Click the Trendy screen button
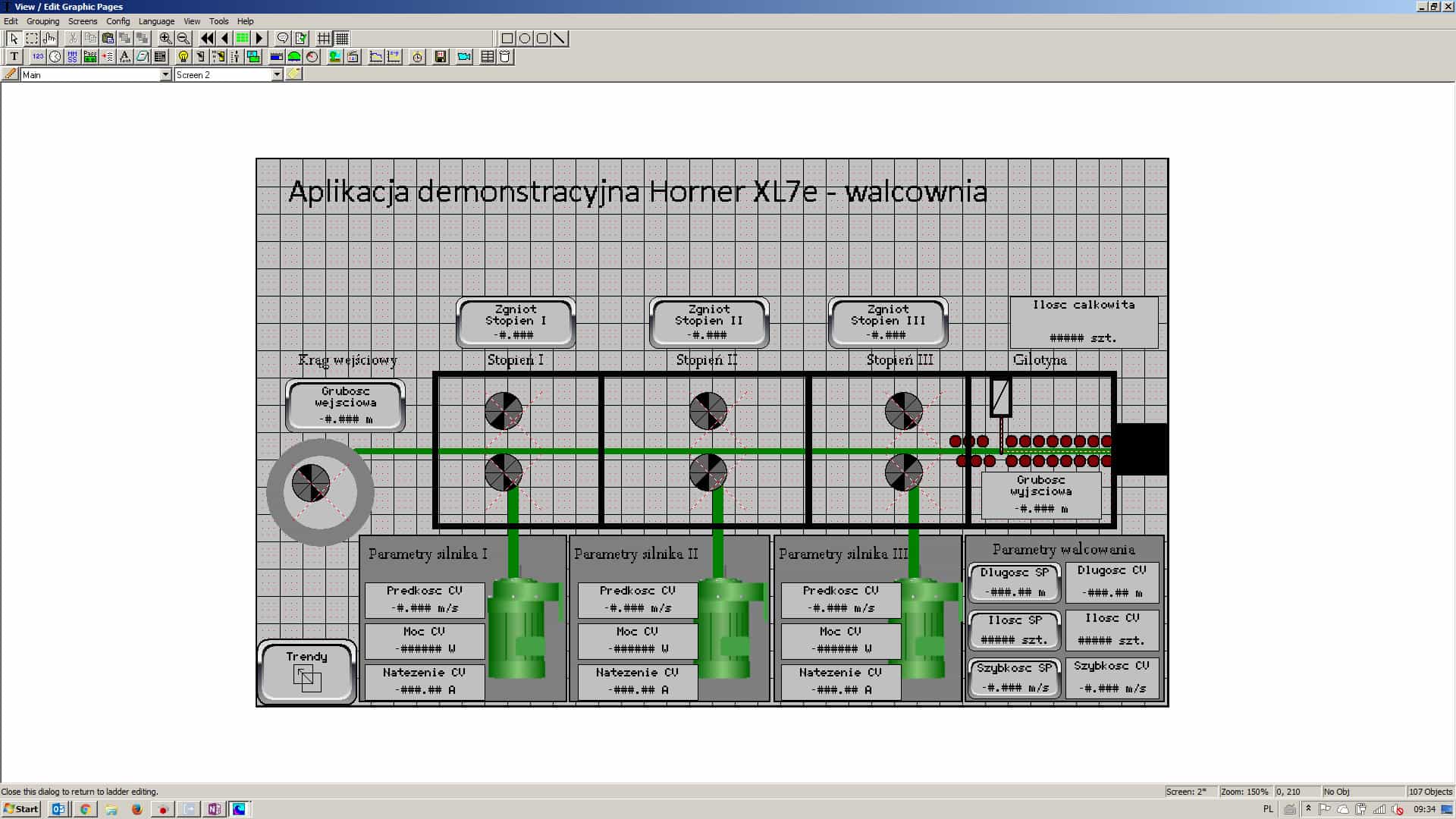Image resolution: width=1456 pixels, height=819 pixels. point(307,671)
